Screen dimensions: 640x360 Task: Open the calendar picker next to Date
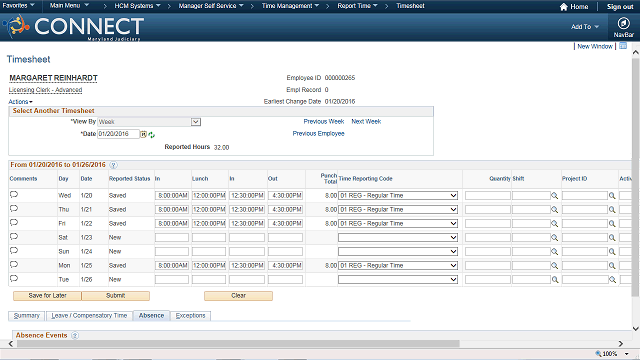point(143,134)
